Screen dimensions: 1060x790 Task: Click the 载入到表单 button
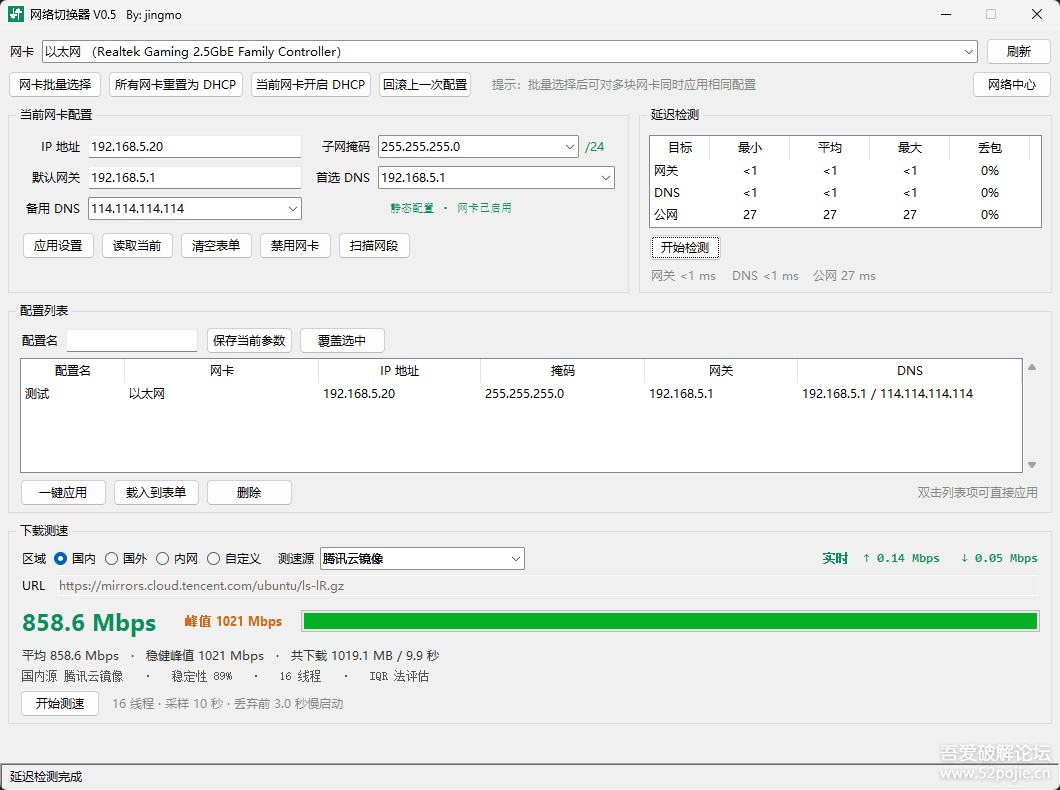[156, 493]
